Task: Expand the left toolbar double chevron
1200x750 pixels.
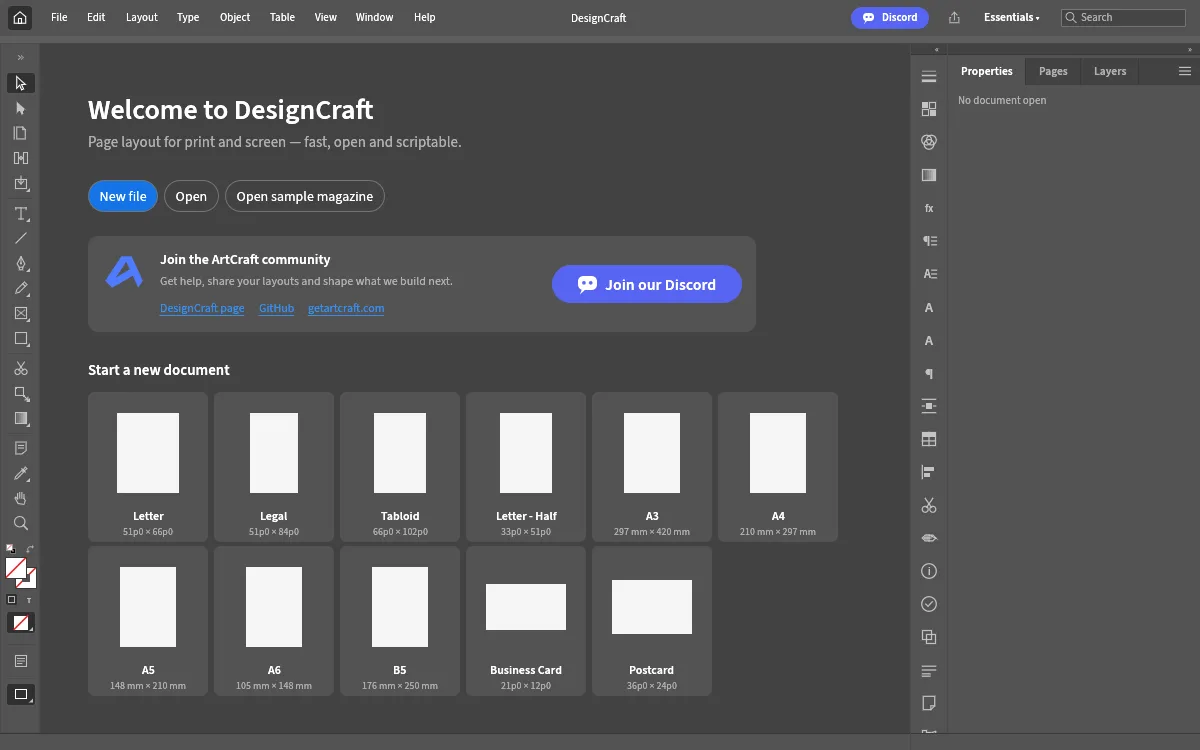Action: (x=21, y=57)
